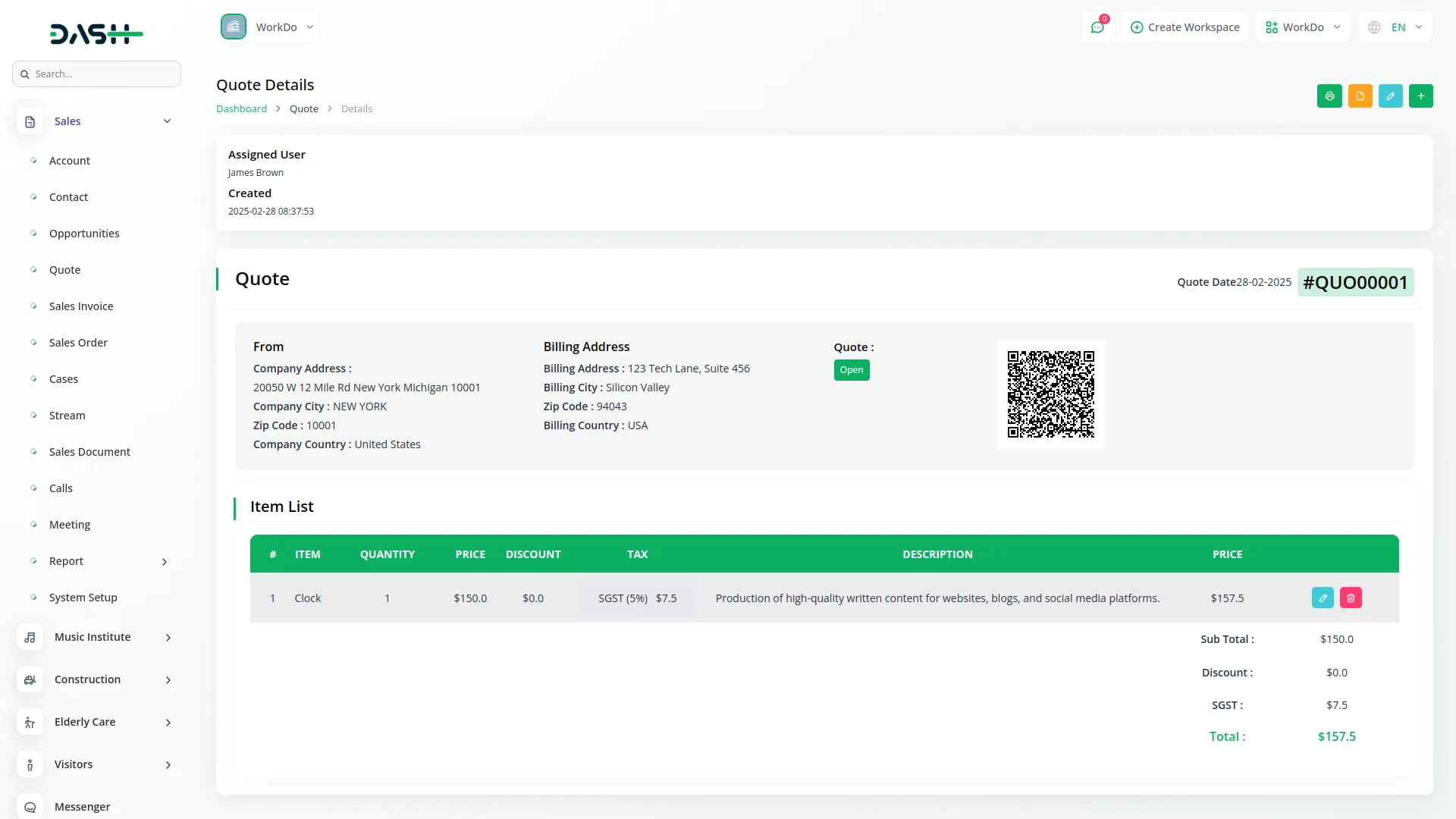The image size is (1456, 819).
Task: Click the QR code image
Action: point(1050,394)
